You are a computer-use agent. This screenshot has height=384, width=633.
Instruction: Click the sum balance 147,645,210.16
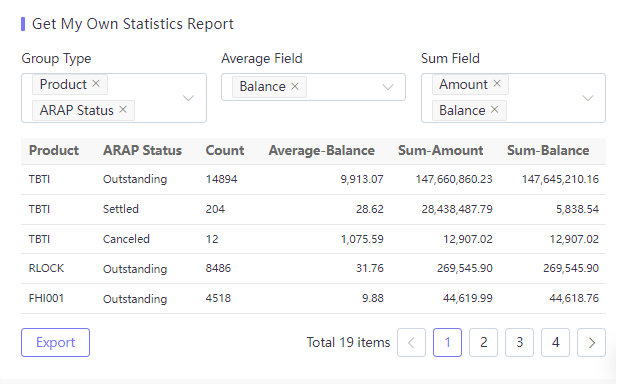click(x=560, y=179)
